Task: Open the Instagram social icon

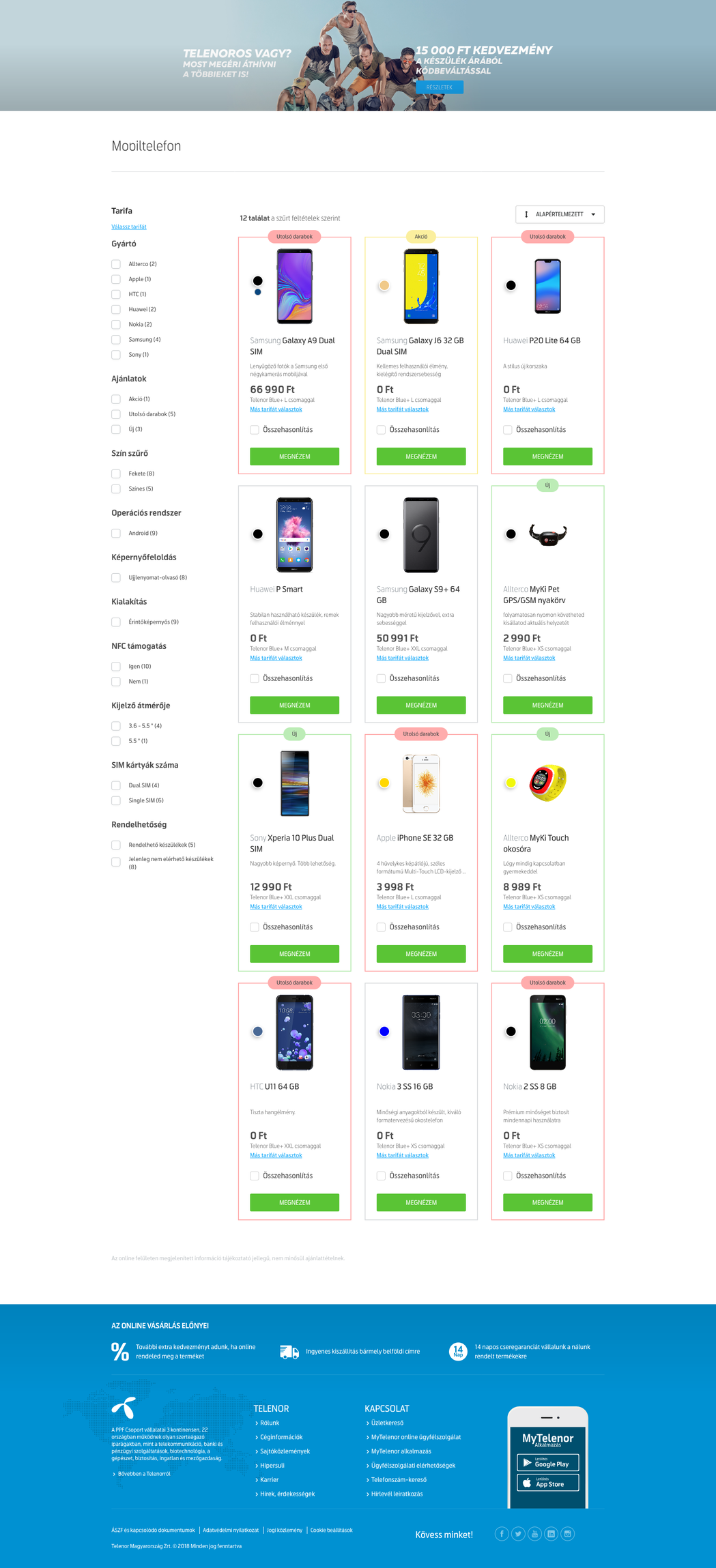Action: point(567,1534)
